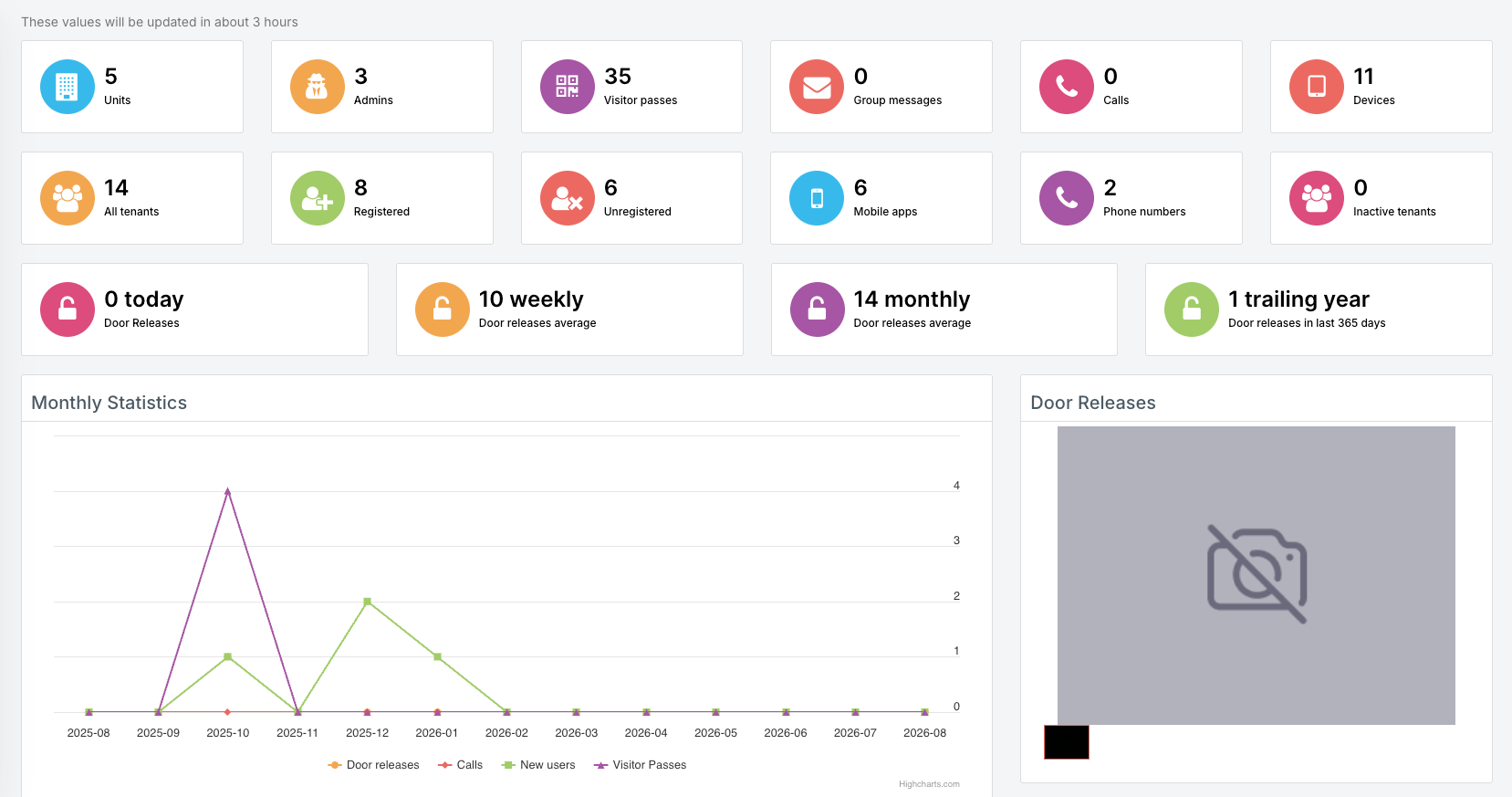Toggle New users legend item
This screenshot has height=797, width=1512.
click(x=538, y=765)
